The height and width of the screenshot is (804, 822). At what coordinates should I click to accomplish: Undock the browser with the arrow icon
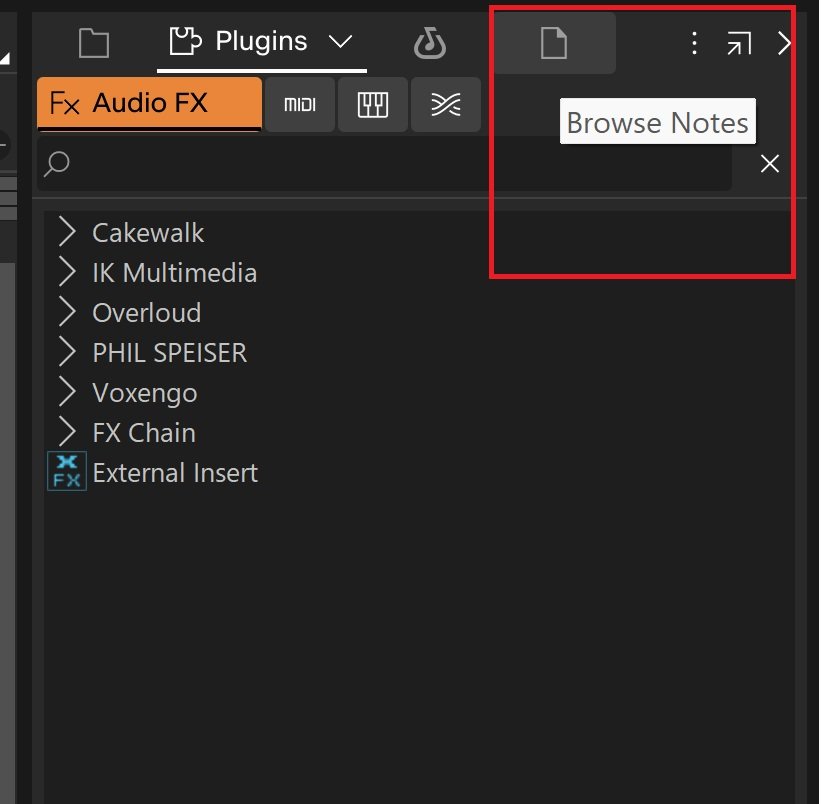point(739,43)
